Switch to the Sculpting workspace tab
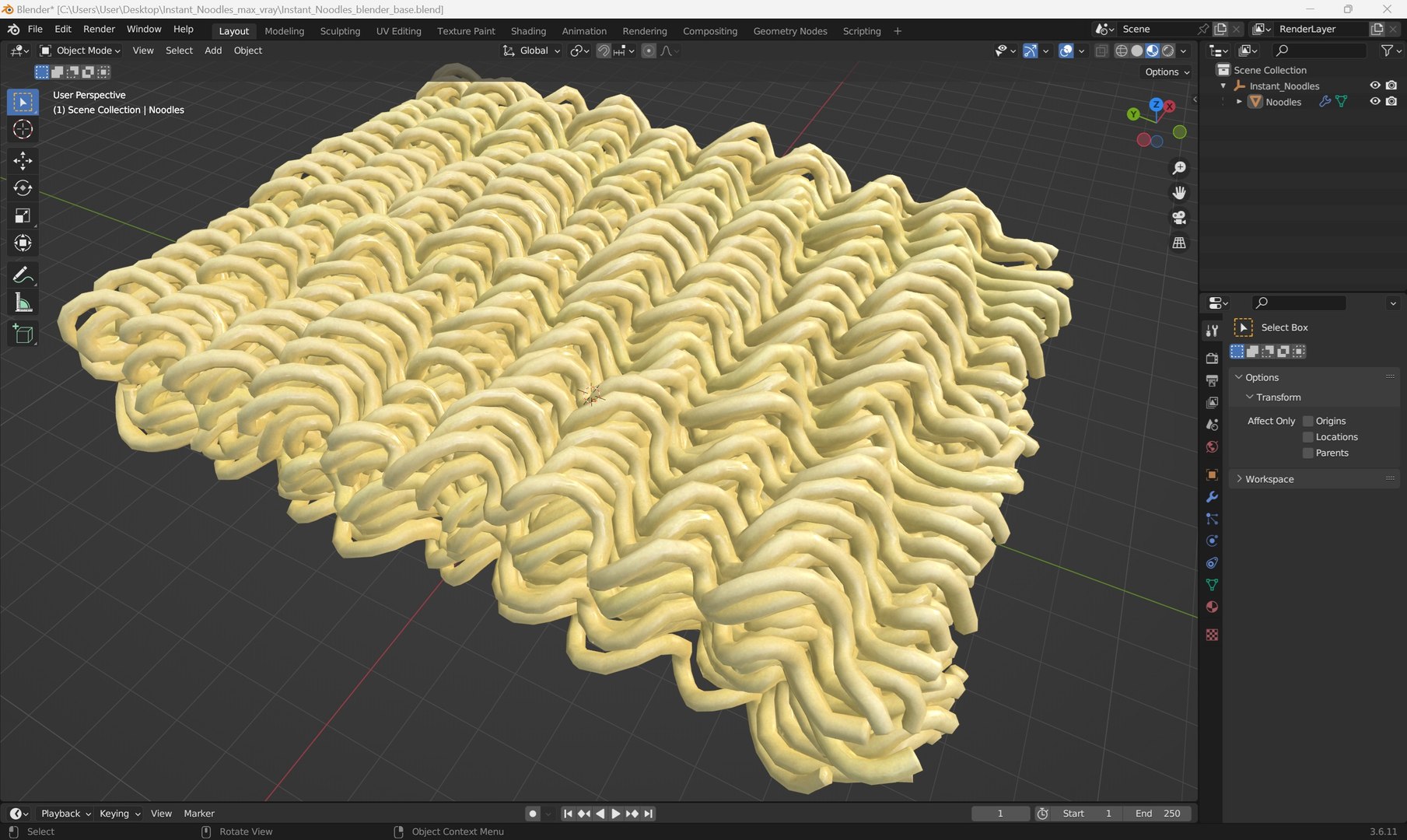Viewport: 1407px width, 840px height. (x=340, y=31)
